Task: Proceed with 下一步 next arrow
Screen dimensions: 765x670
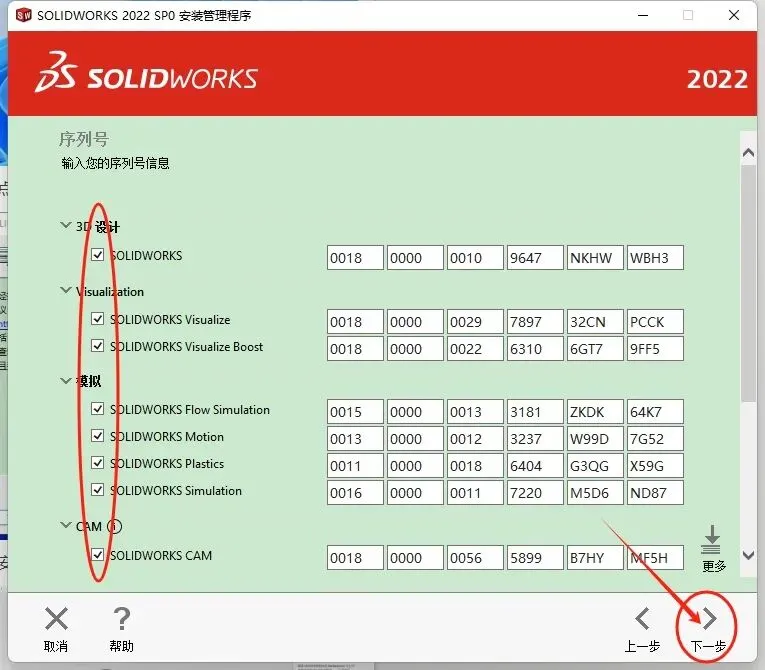Action: 709,619
